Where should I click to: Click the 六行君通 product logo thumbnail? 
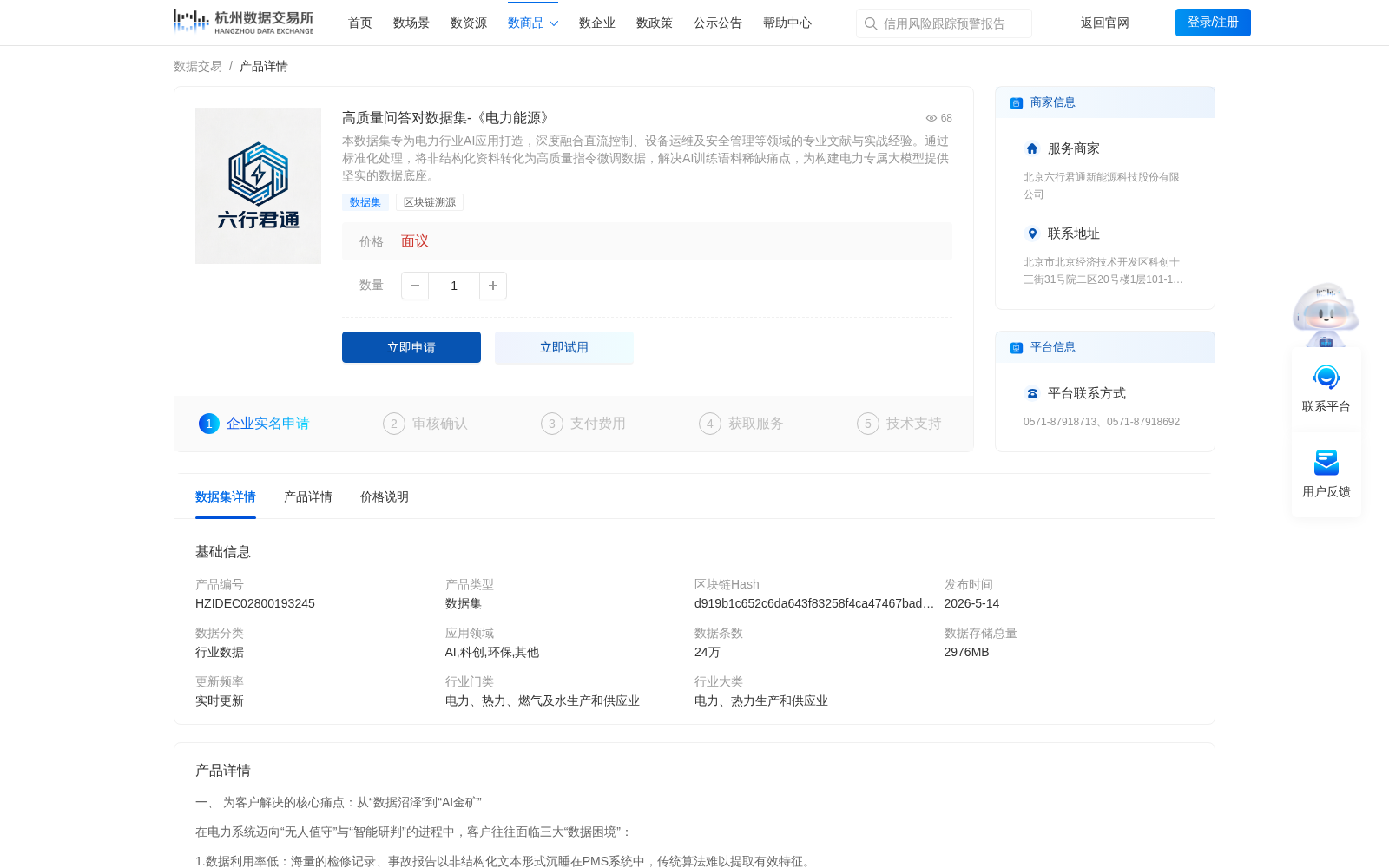coord(258,186)
